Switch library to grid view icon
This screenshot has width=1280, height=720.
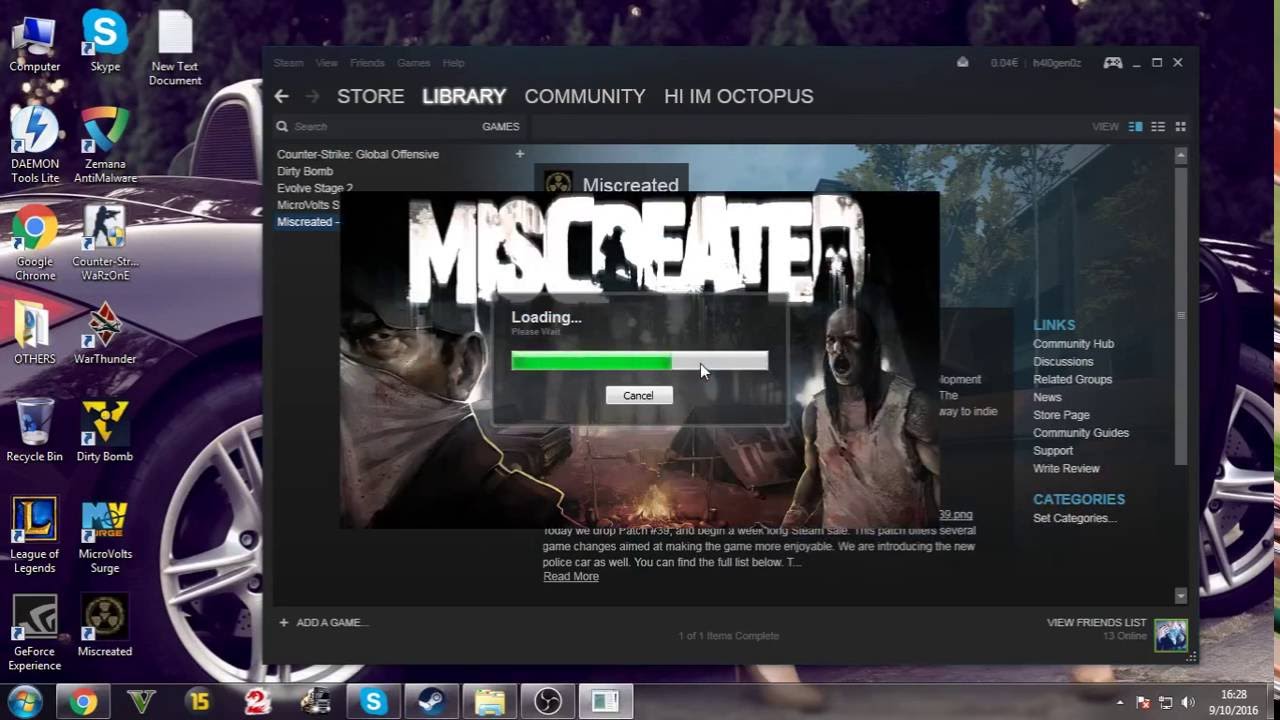pos(1180,127)
